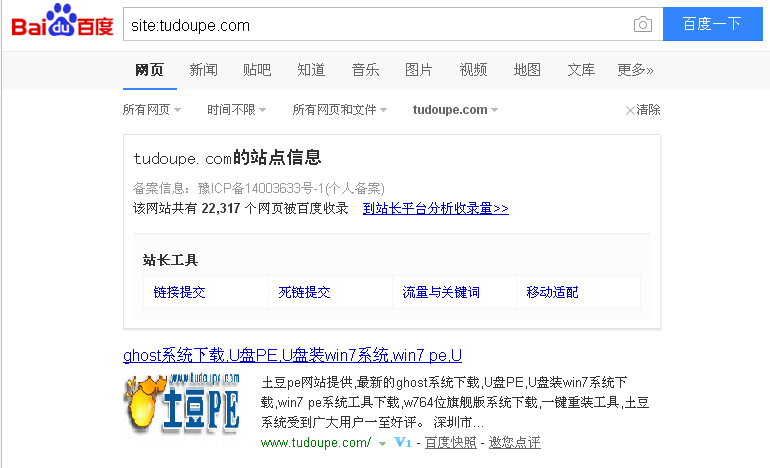Switch to the 地图 tab
The width and height of the screenshot is (770, 468).
pyautogui.click(x=527, y=70)
